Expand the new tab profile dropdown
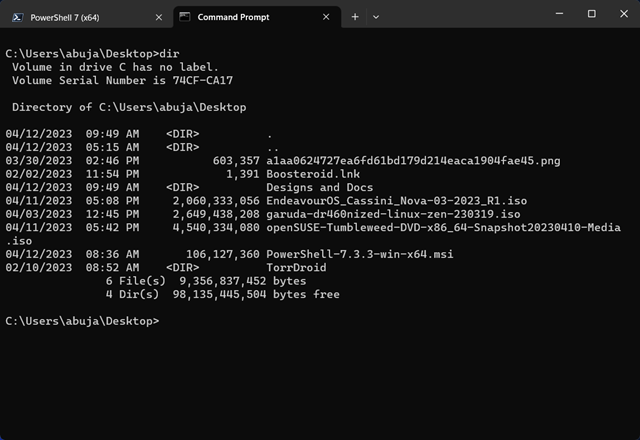 tap(376, 17)
